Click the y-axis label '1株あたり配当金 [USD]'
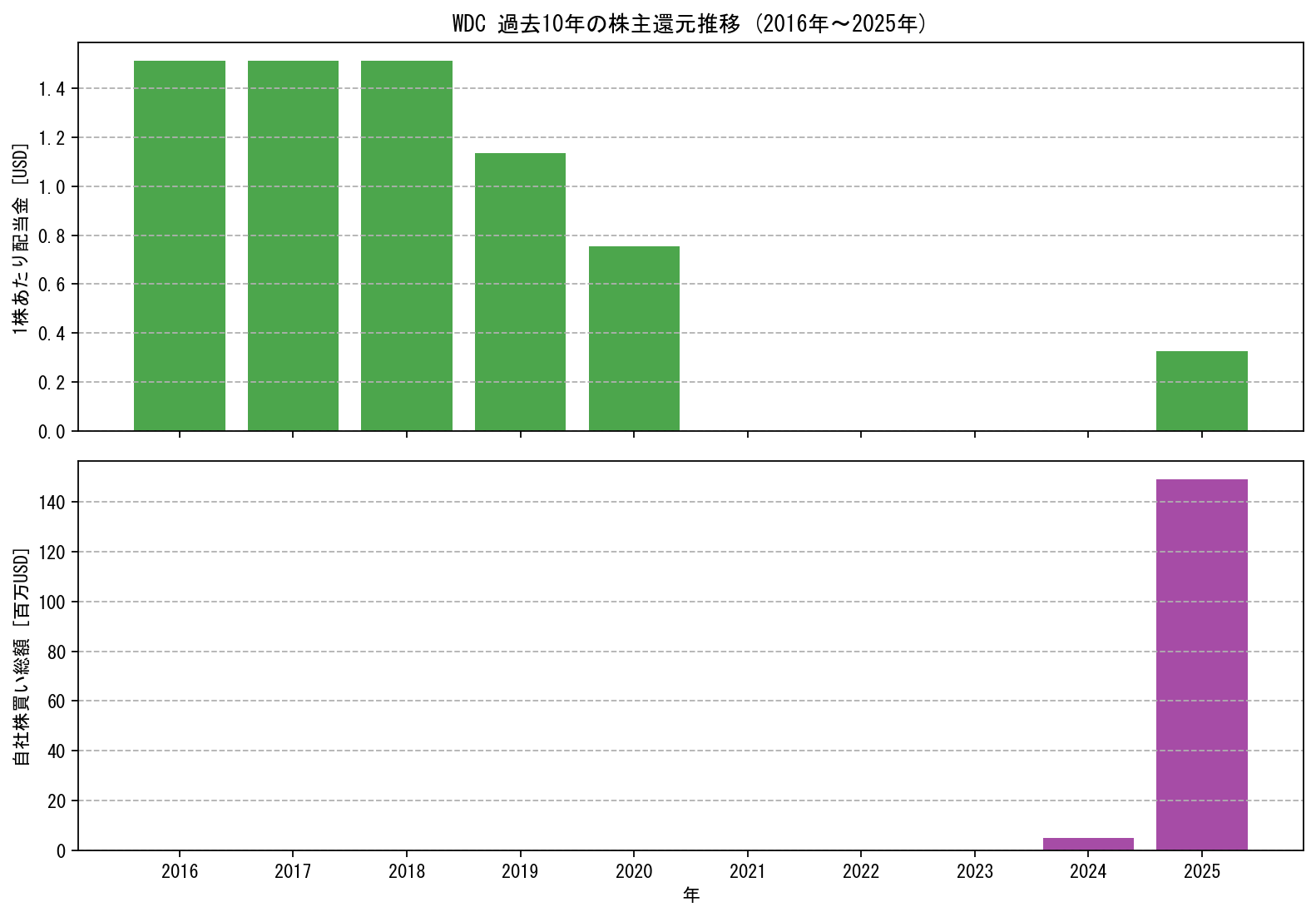 (x=21, y=239)
